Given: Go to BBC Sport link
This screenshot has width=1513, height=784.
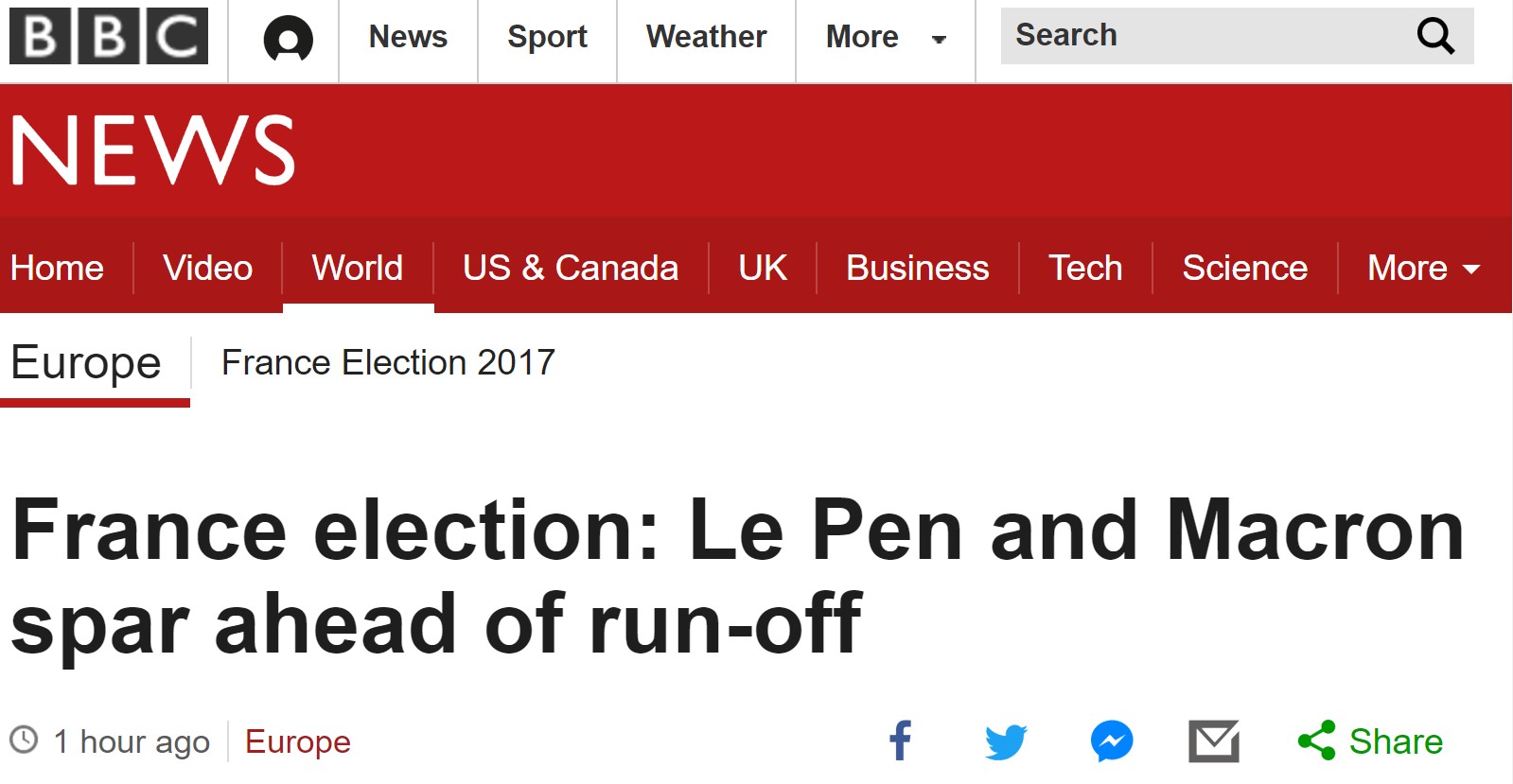Looking at the screenshot, I should [547, 37].
